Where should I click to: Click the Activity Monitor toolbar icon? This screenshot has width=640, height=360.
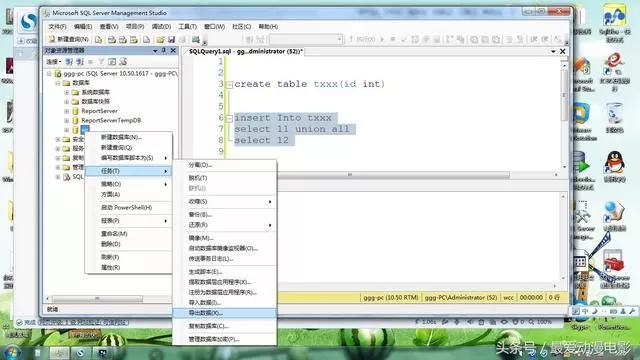click(x=196, y=39)
